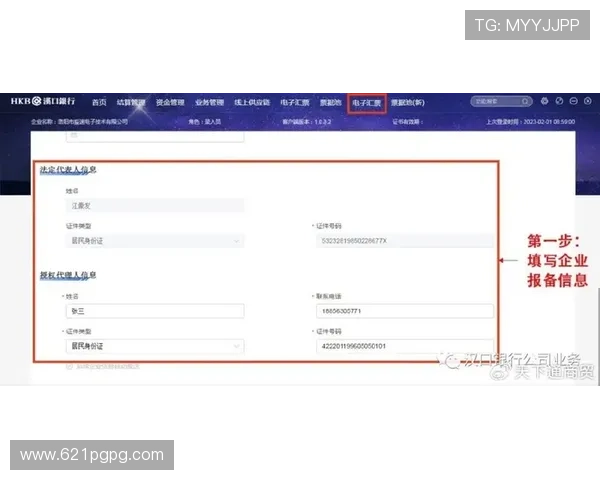Image resolution: width=600 pixels, height=480 pixels.
Task: Click legal representative ID number field ending 677X
Action: click(404, 241)
